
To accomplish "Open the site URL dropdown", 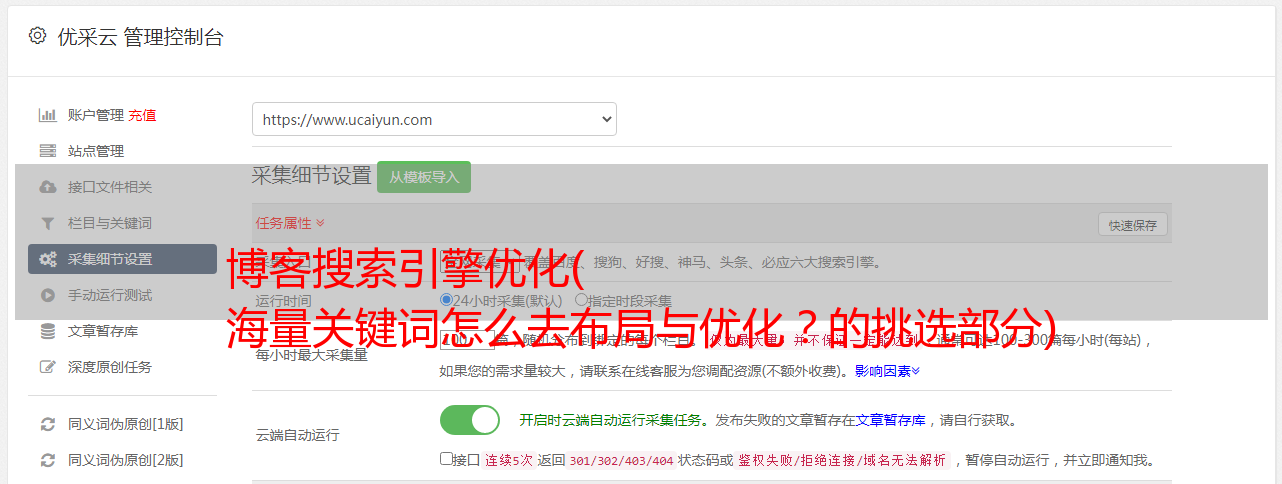I will click(434, 119).
